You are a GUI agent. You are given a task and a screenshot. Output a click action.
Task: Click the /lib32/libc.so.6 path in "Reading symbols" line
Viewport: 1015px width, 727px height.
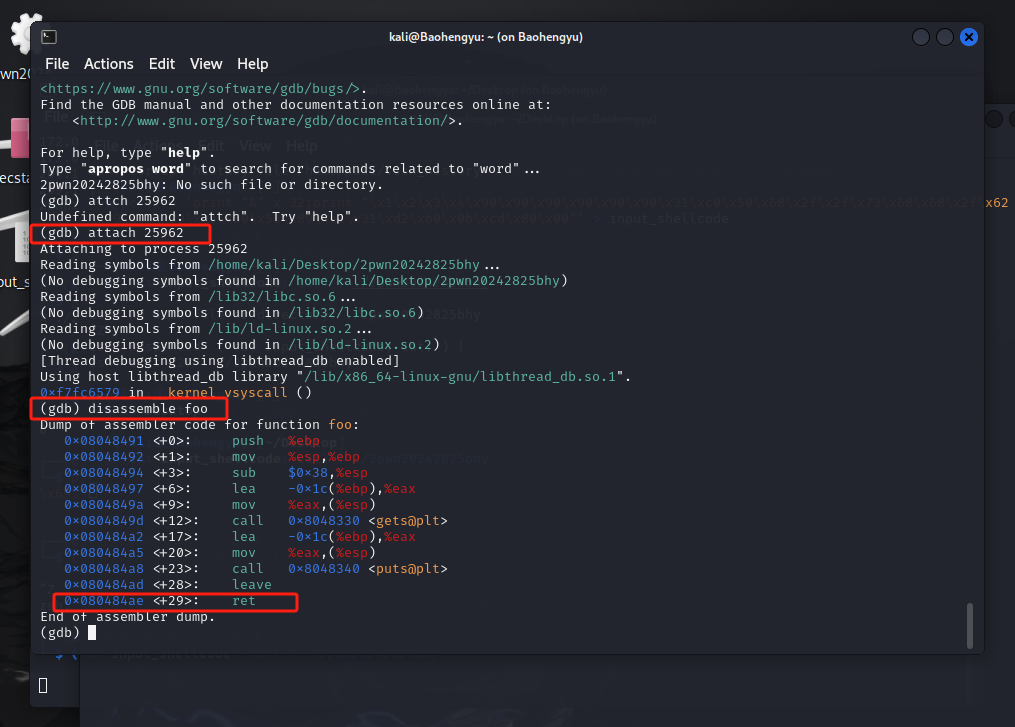[272, 296]
